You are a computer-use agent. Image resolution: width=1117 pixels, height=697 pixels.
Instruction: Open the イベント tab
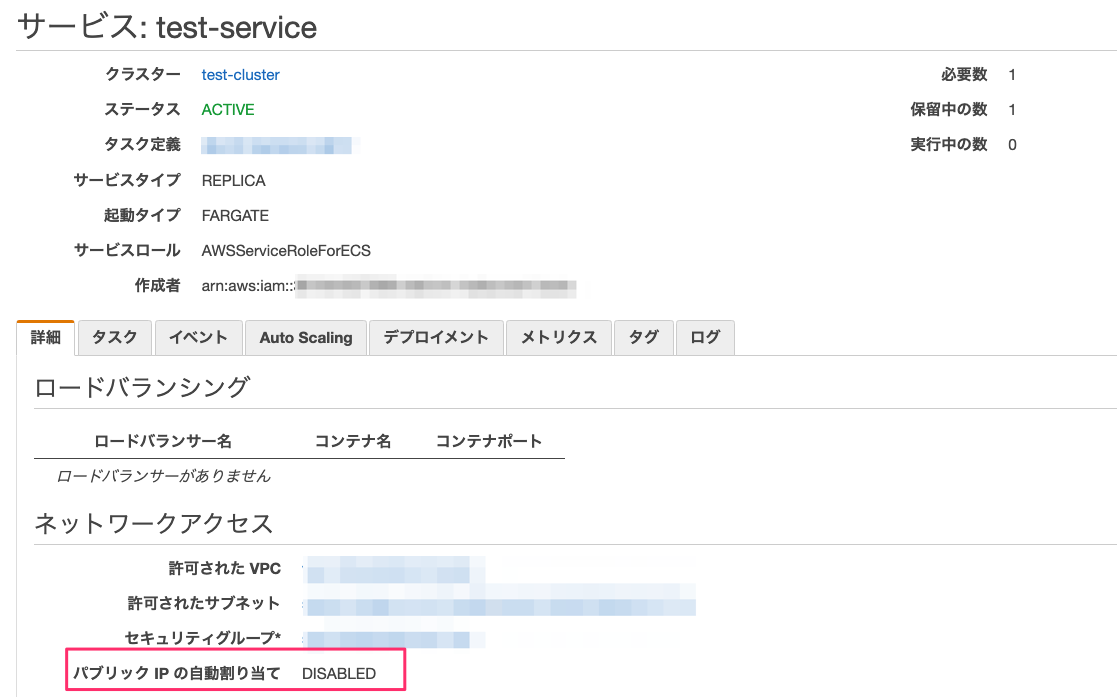click(x=198, y=338)
